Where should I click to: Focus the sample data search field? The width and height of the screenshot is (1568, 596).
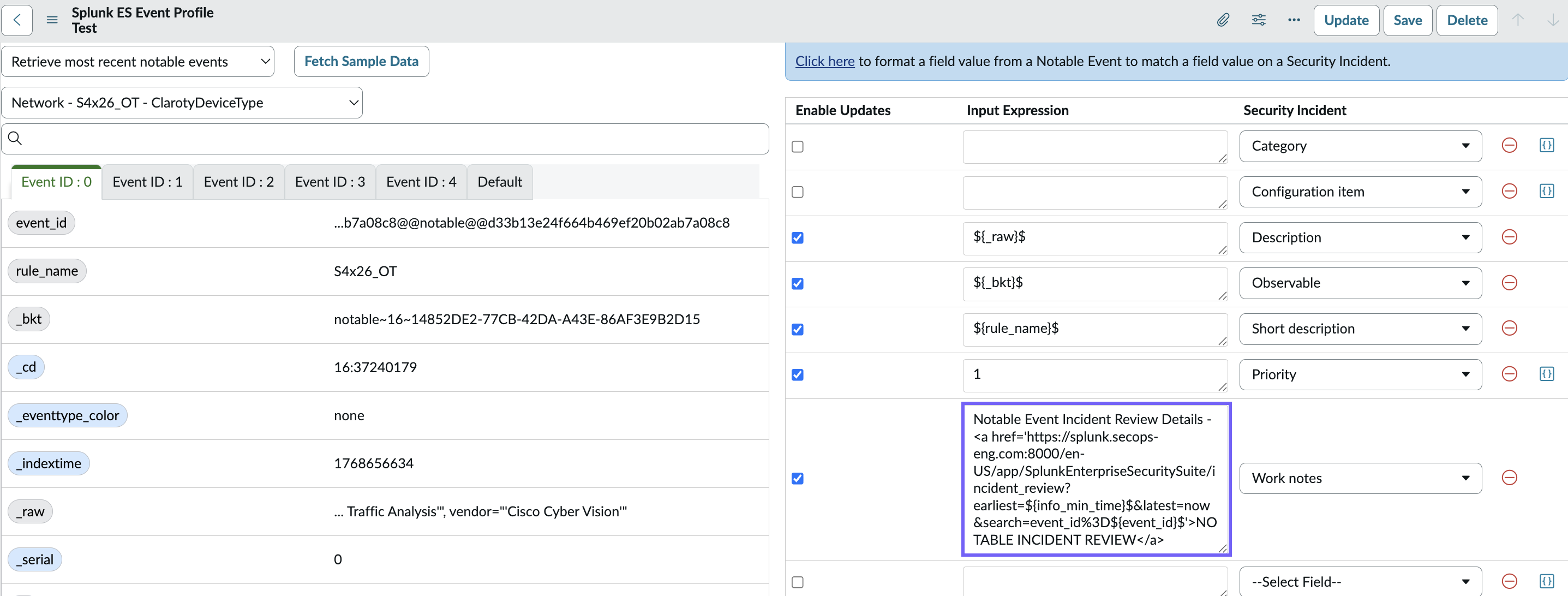(x=385, y=139)
